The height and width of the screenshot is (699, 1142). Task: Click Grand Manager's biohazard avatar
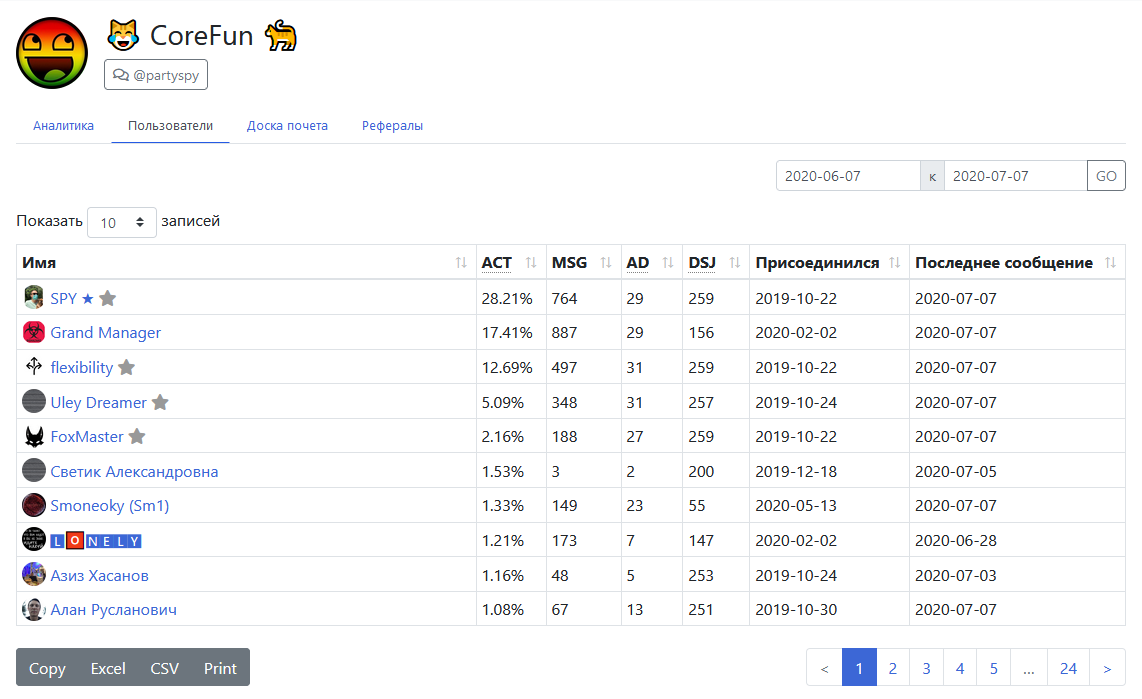(34, 332)
